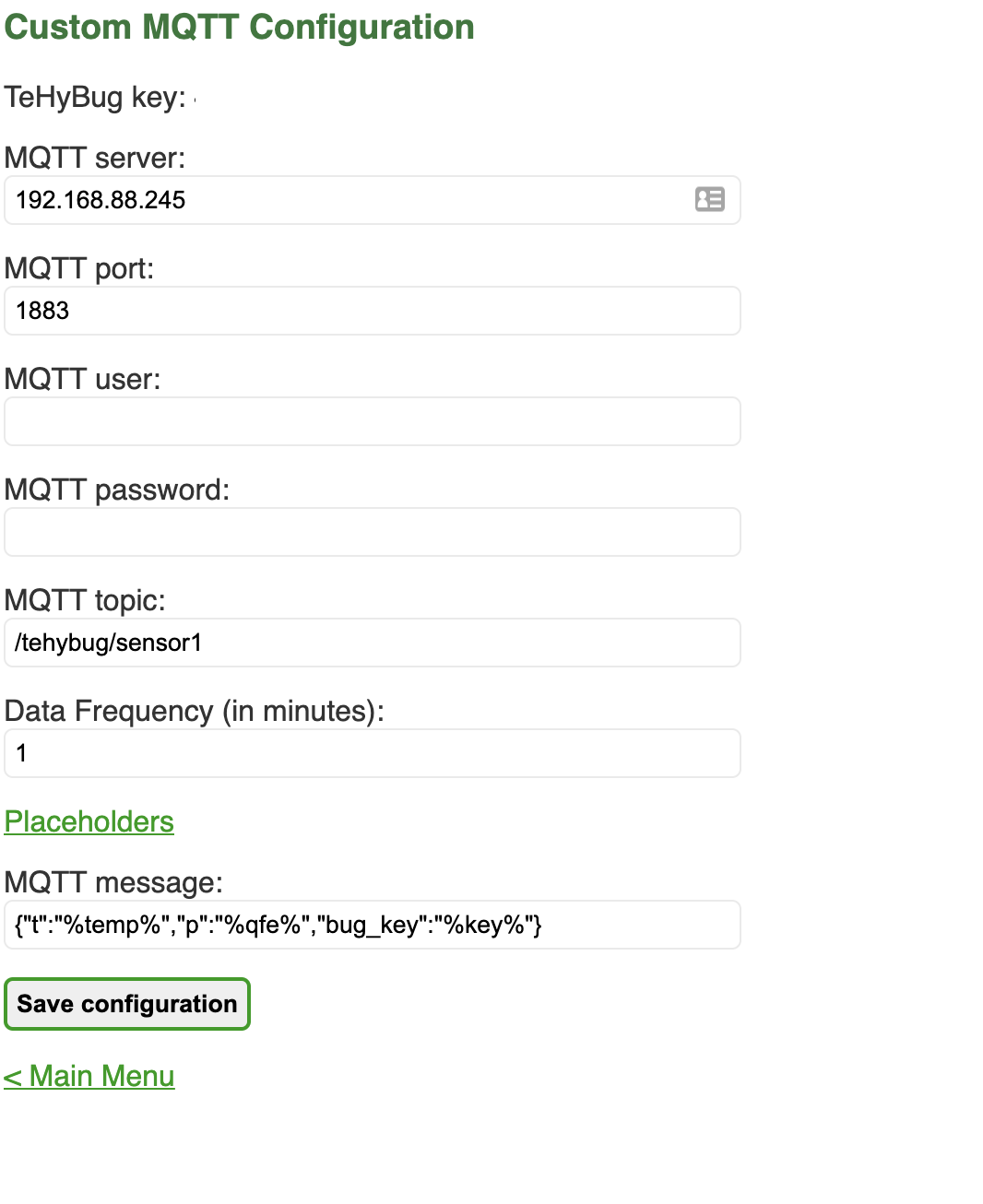The width and height of the screenshot is (983, 1204).
Task: Click the "MQTT port:" label
Action: [79, 268]
